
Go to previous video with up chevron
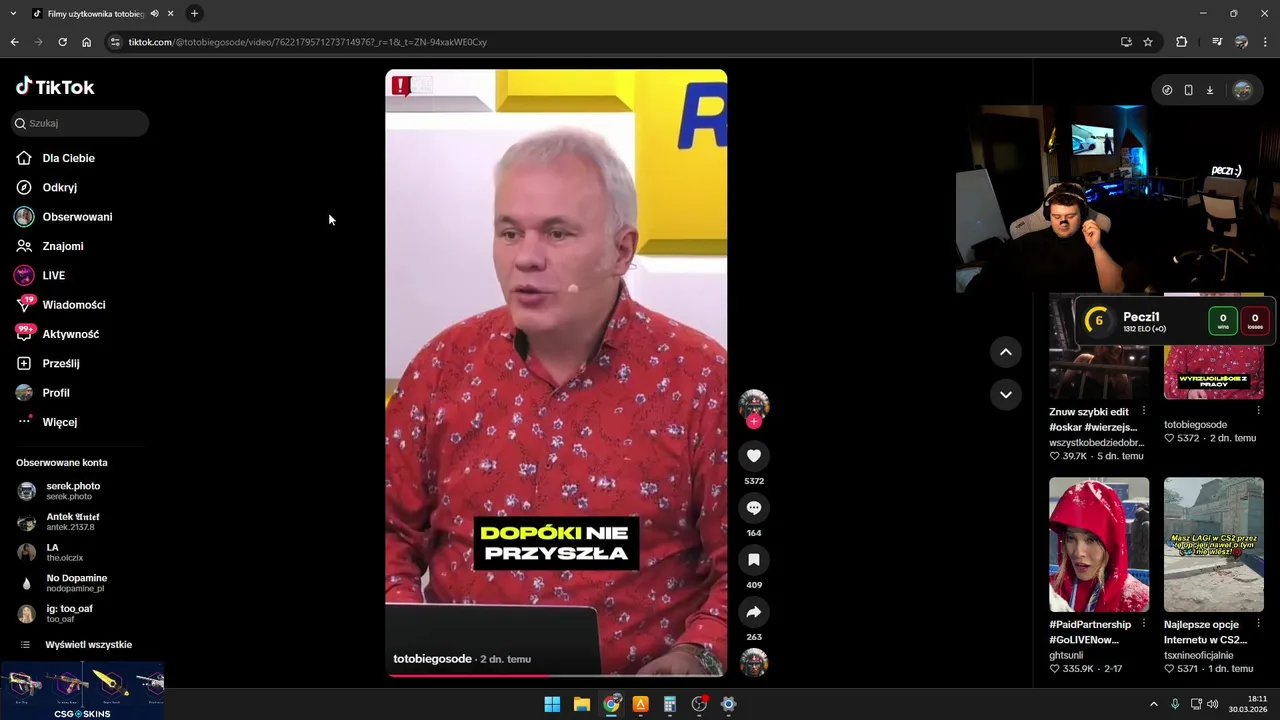(1006, 352)
